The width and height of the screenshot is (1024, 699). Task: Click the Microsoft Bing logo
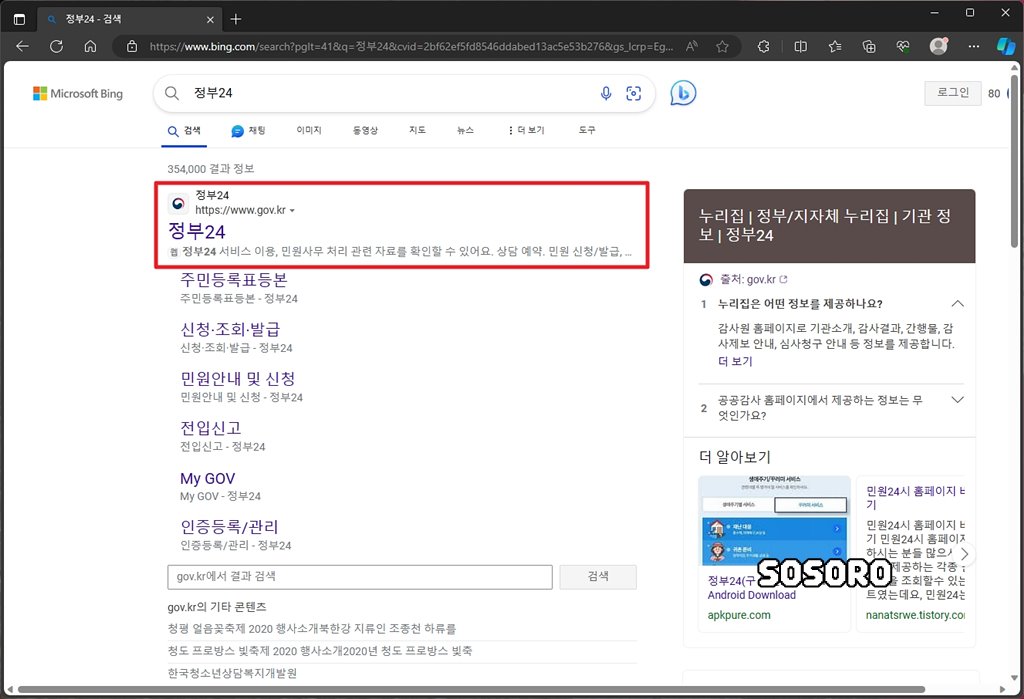coord(78,93)
